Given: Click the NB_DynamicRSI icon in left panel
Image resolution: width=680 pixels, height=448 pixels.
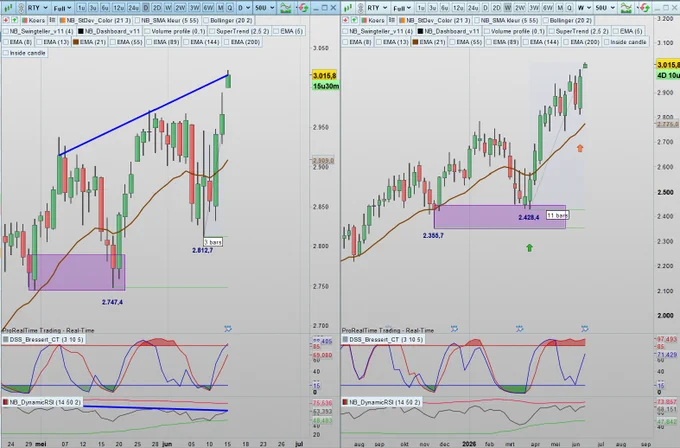Looking at the screenshot, I should pyautogui.click(x=6, y=402).
